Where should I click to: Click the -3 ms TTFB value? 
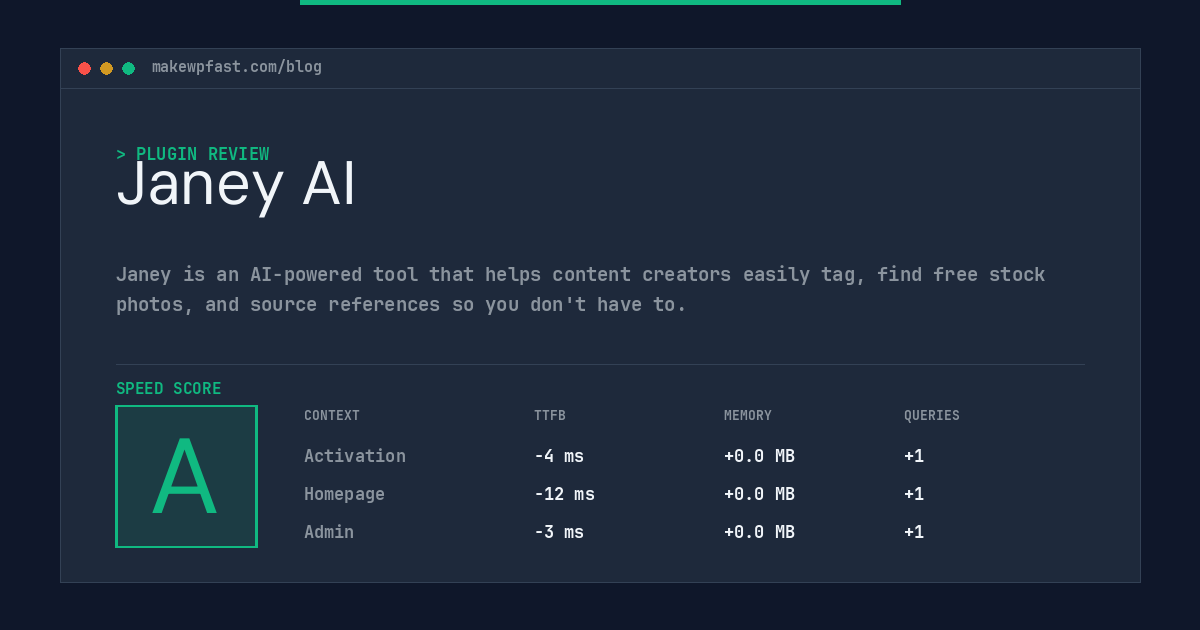[559, 532]
